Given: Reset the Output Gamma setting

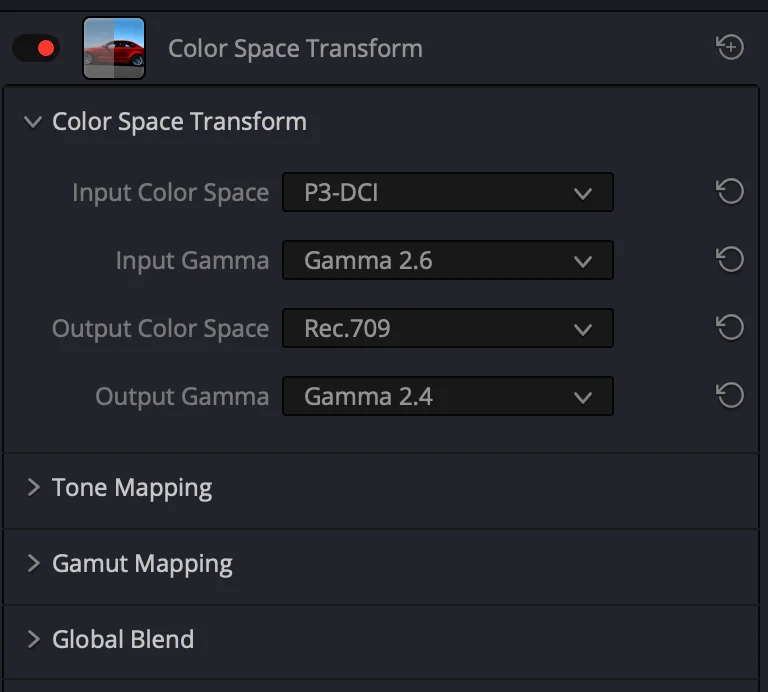Looking at the screenshot, I should click(730, 395).
